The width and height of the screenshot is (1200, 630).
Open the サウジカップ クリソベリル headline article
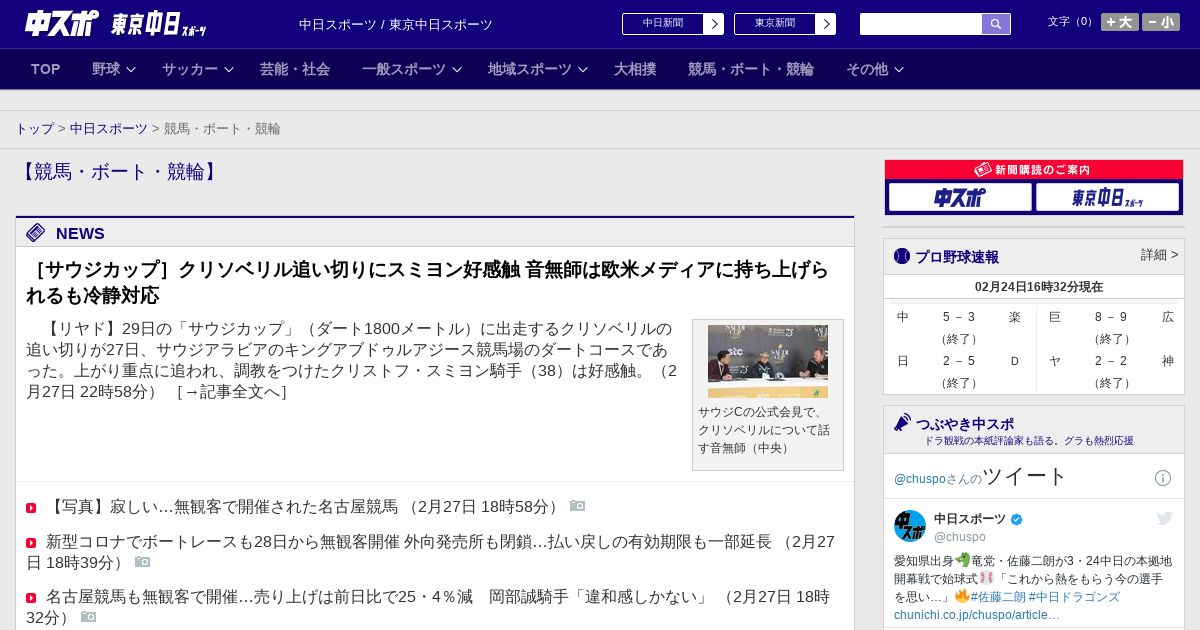point(428,282)
